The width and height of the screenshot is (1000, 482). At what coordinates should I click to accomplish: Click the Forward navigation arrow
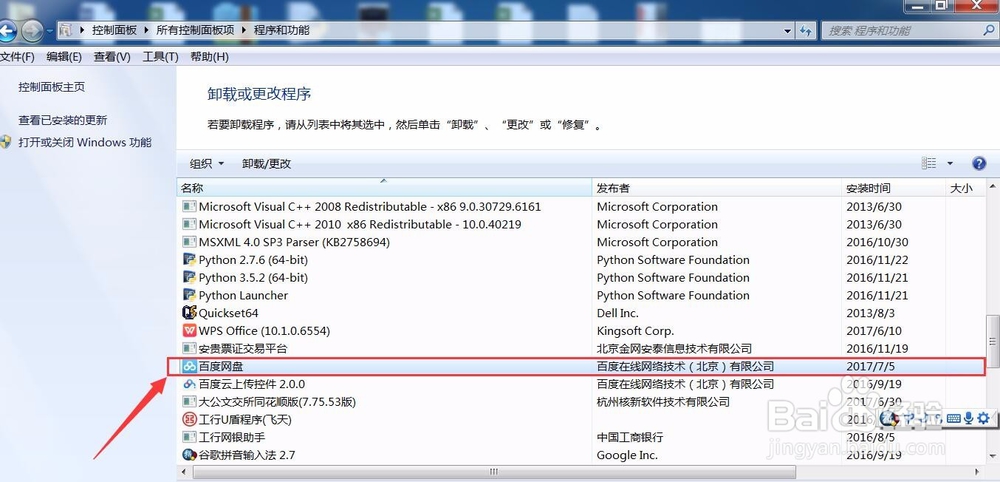pyautogui.click(x=31, y=30)
